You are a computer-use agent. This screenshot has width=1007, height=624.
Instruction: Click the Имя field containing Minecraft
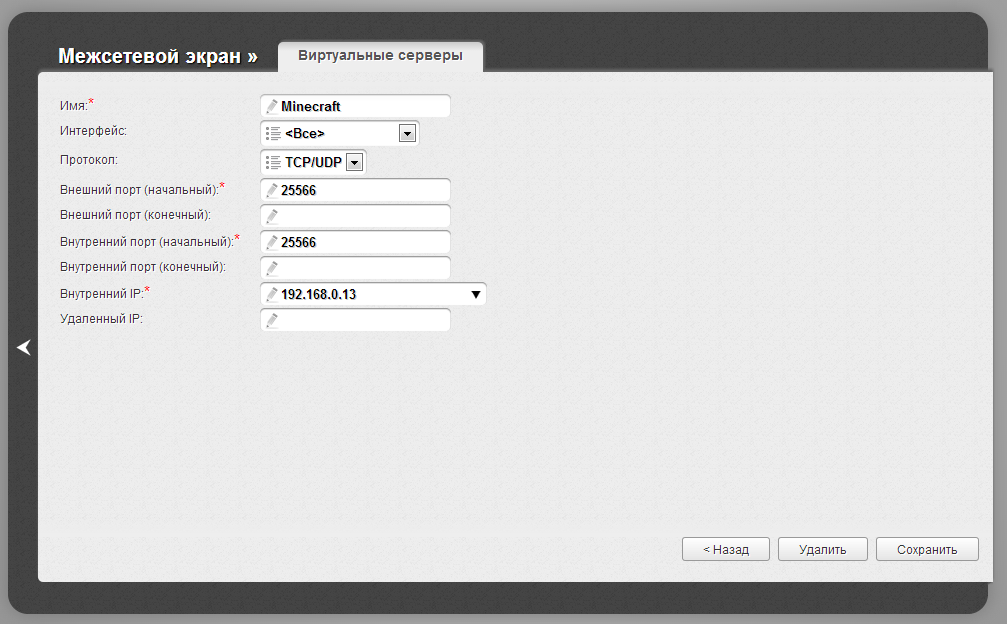point(362,106)
